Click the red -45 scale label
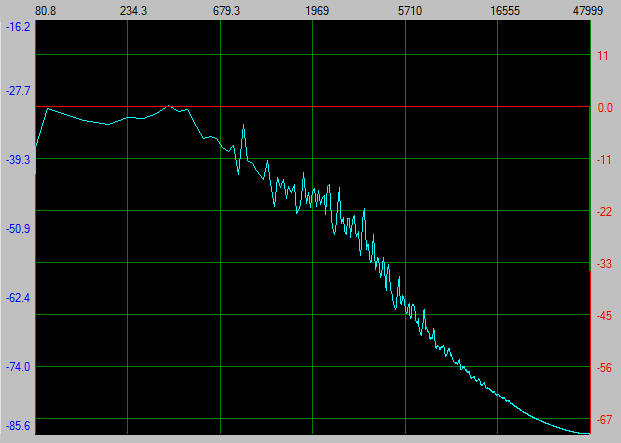Screen dimensions: 621x443 tap(605, 316)
